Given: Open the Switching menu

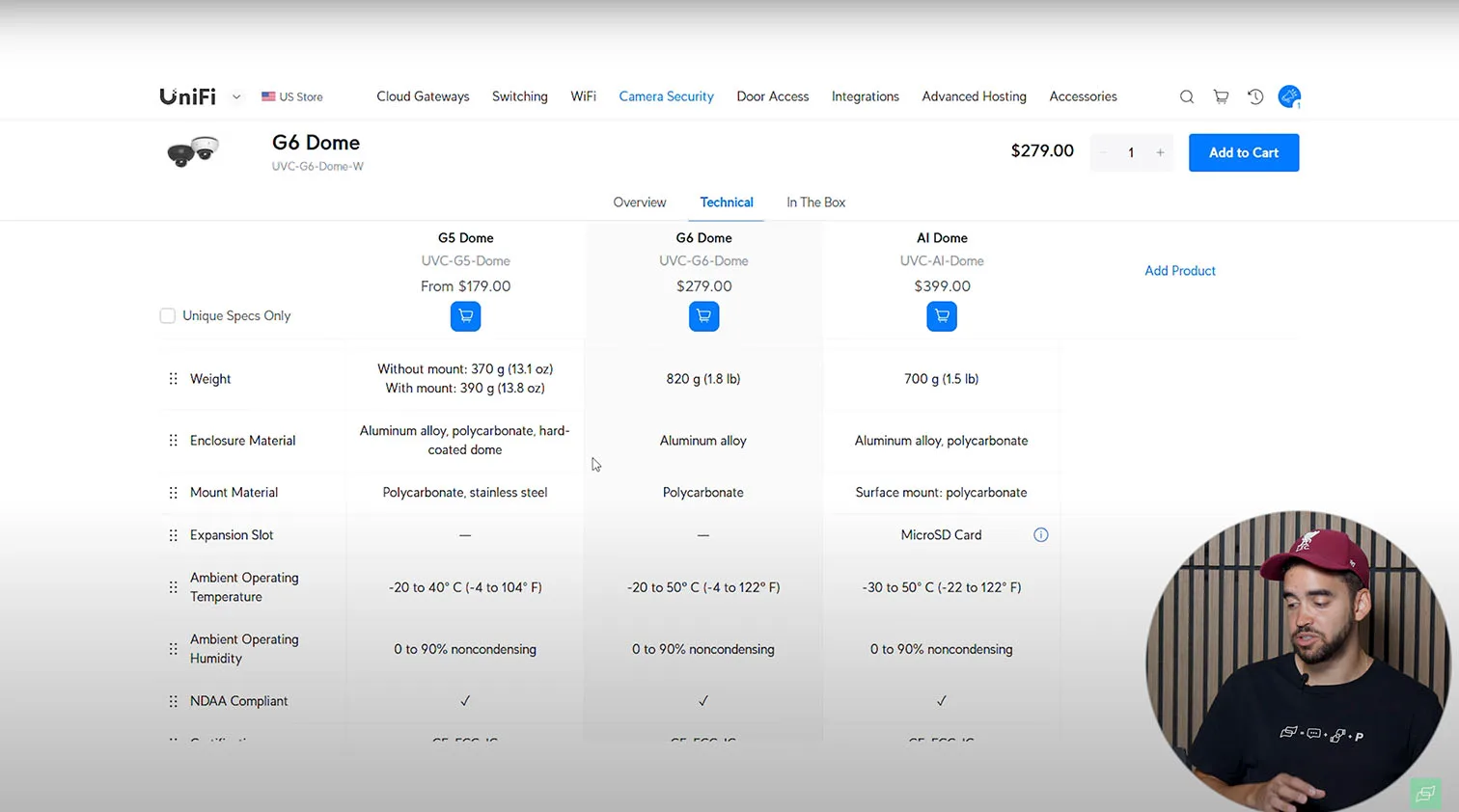Looking at the screenshot, I should tap(520, 96).
